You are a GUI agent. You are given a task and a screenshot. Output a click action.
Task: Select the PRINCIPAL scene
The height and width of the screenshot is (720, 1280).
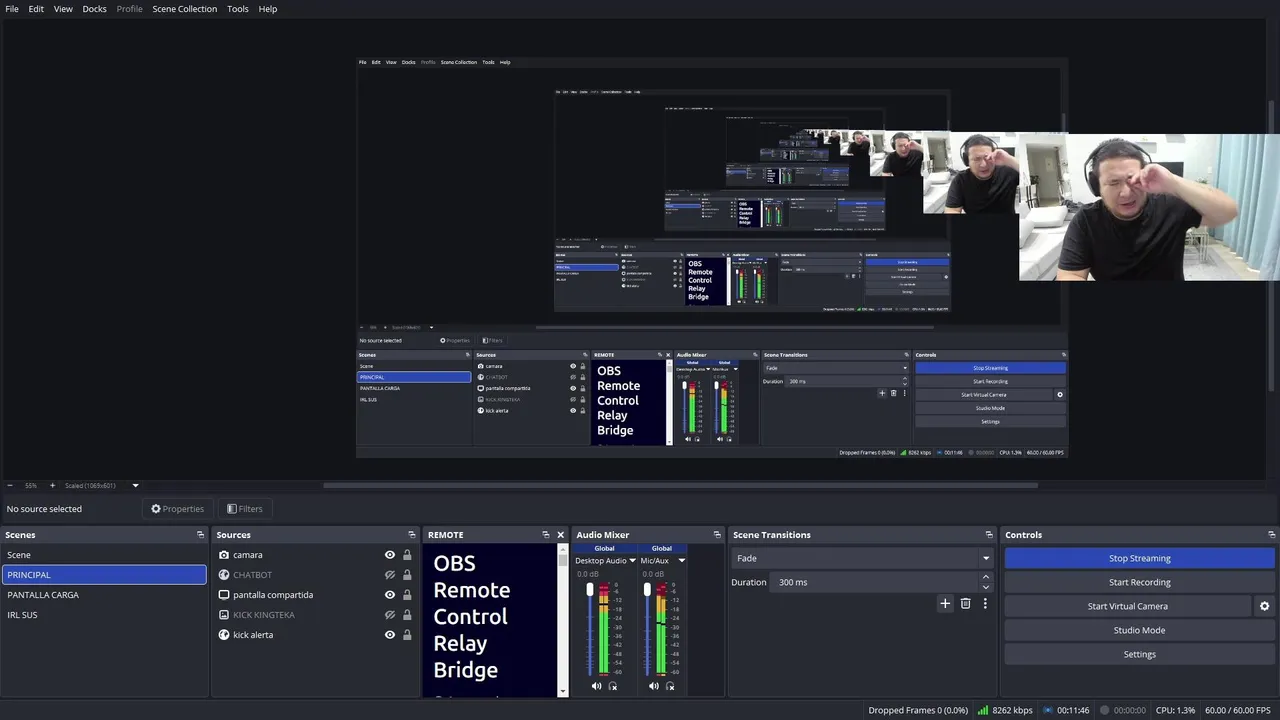(x=104, y=575)
